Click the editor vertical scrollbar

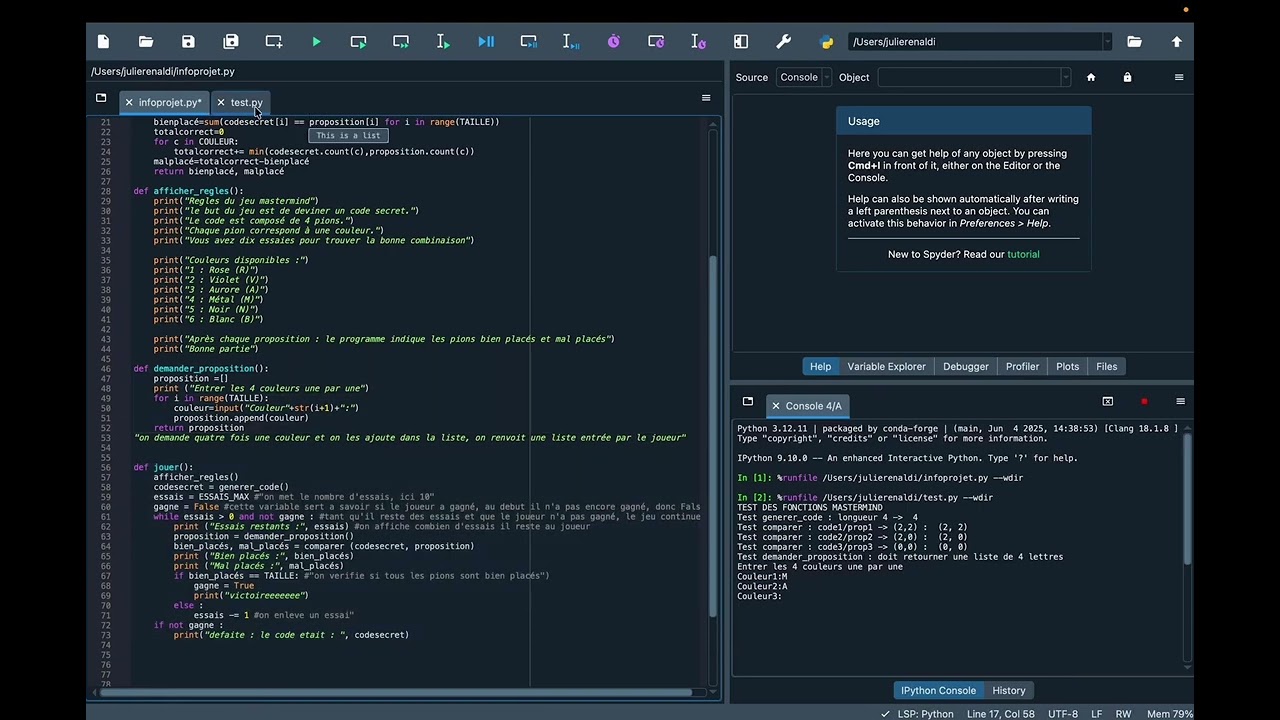[x=713, y=437]
